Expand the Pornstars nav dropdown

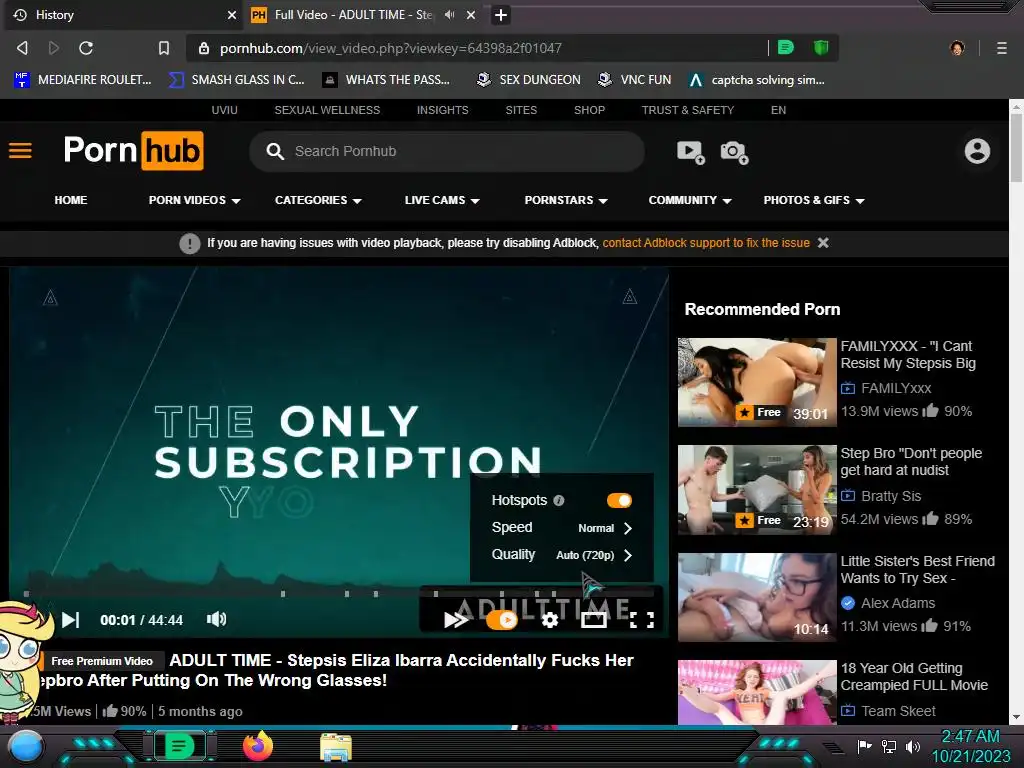566,200
